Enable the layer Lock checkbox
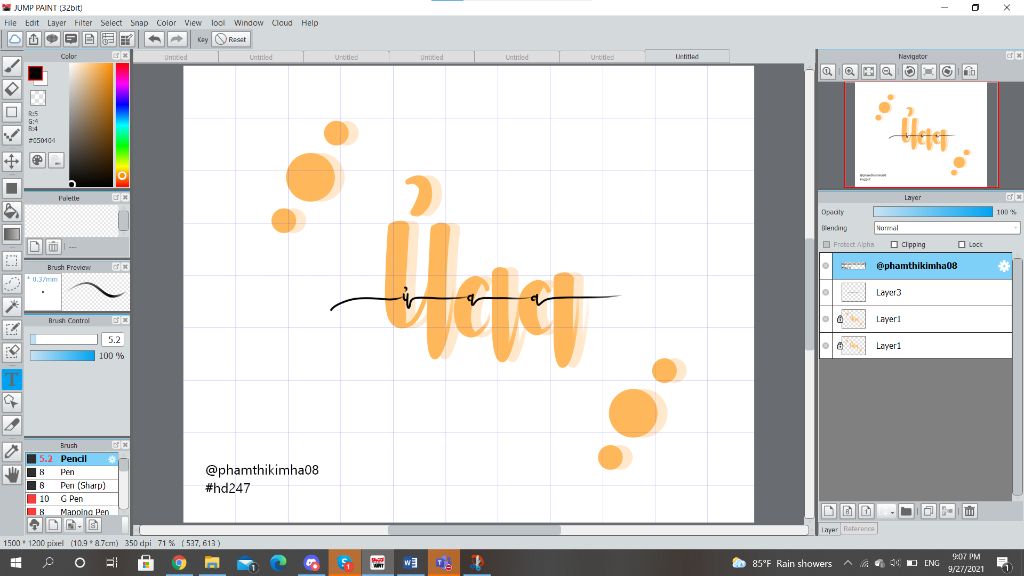The image size is (1024, 576). pyautogui.click(x=961, y=244)
